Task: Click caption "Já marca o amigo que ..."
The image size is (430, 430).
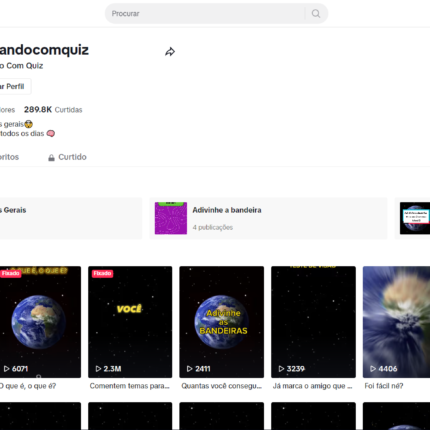Action: click(313, 386)
